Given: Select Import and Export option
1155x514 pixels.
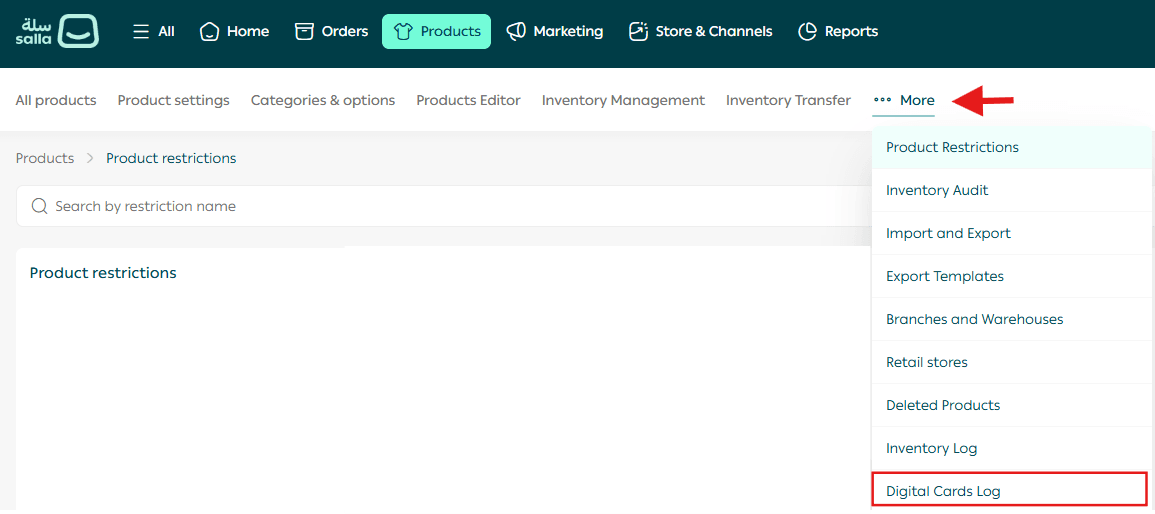Looking at the screenshot, I should click(x=948, y=233).
